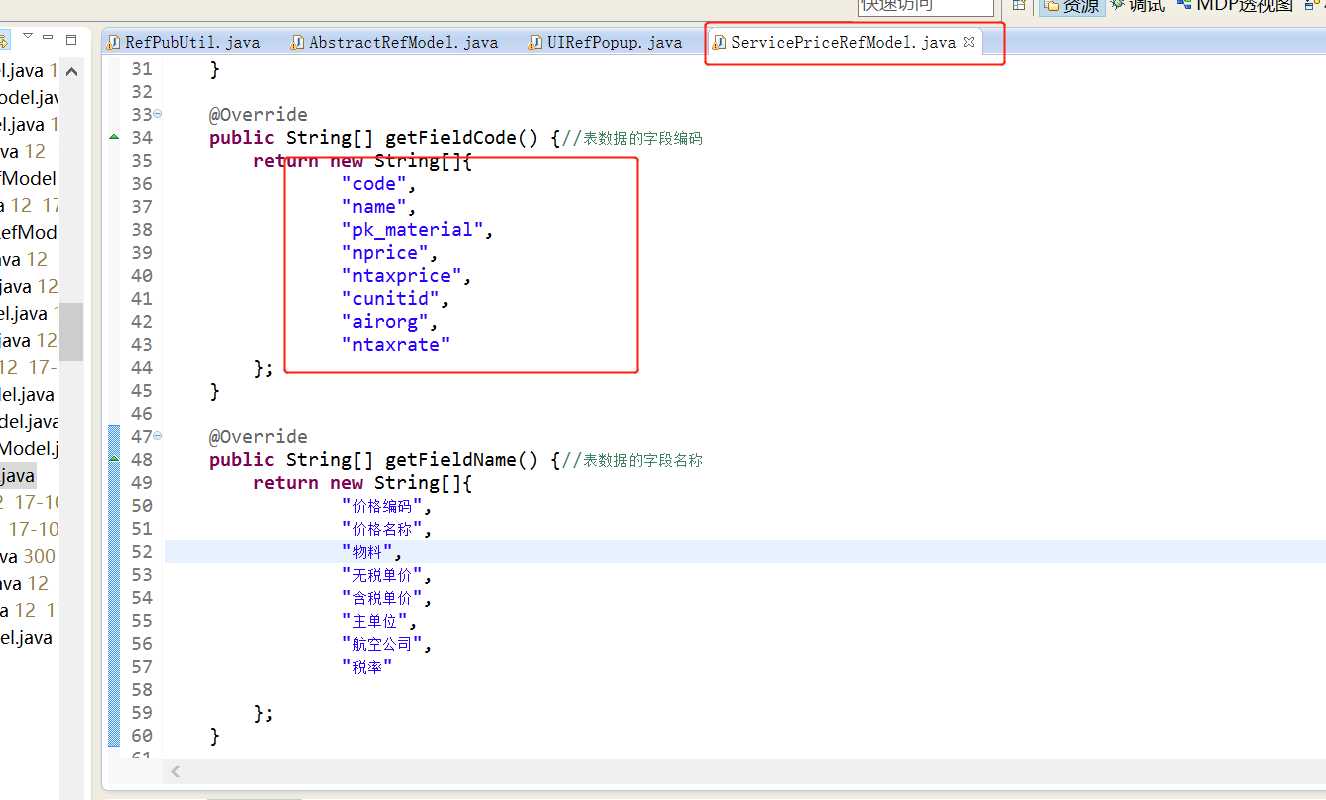Click the "pk_material" string literal
Viewport: 1326px width, 800px height.
point(413,230)
